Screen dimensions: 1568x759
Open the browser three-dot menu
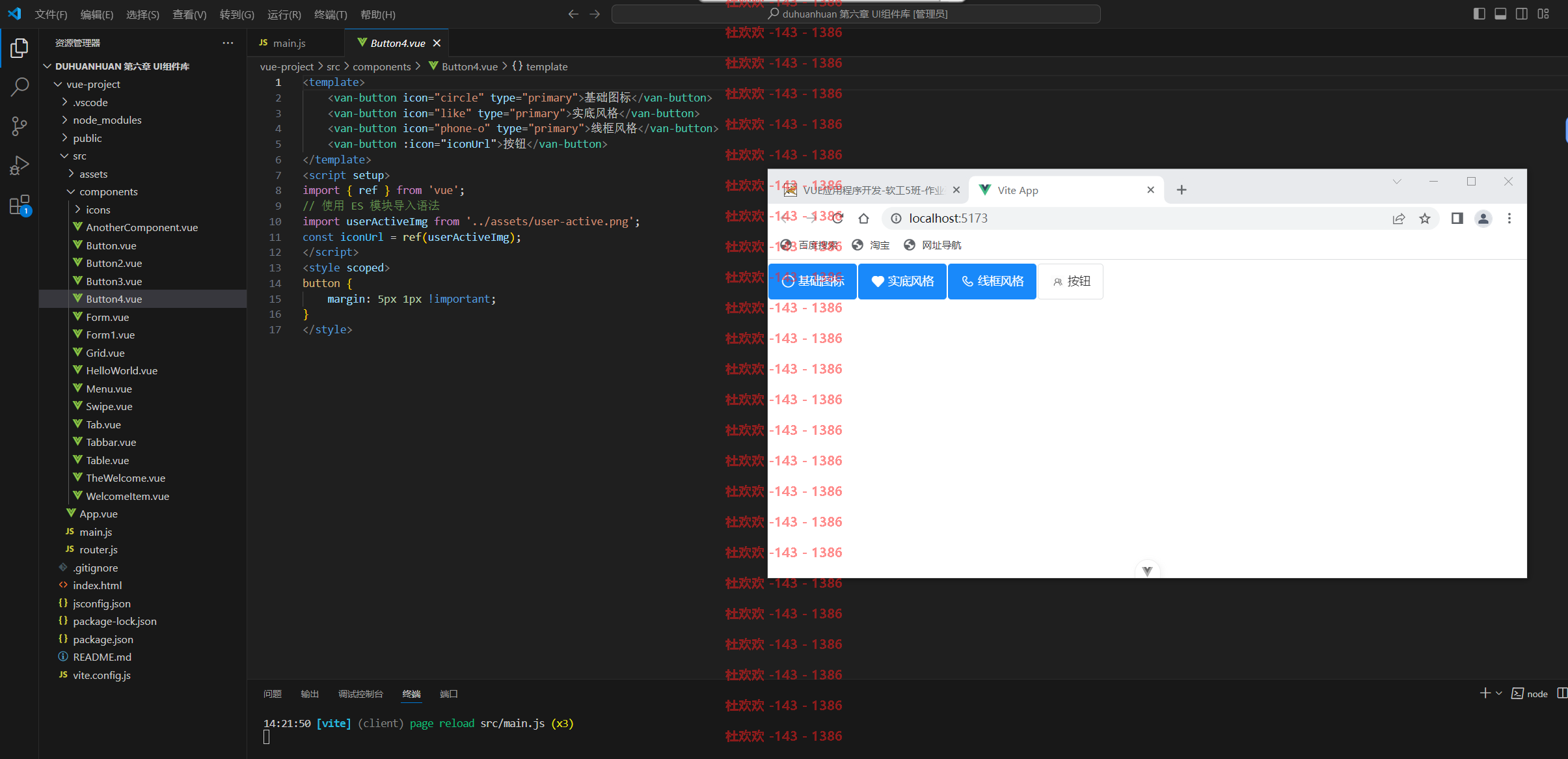click(1509, 219)
